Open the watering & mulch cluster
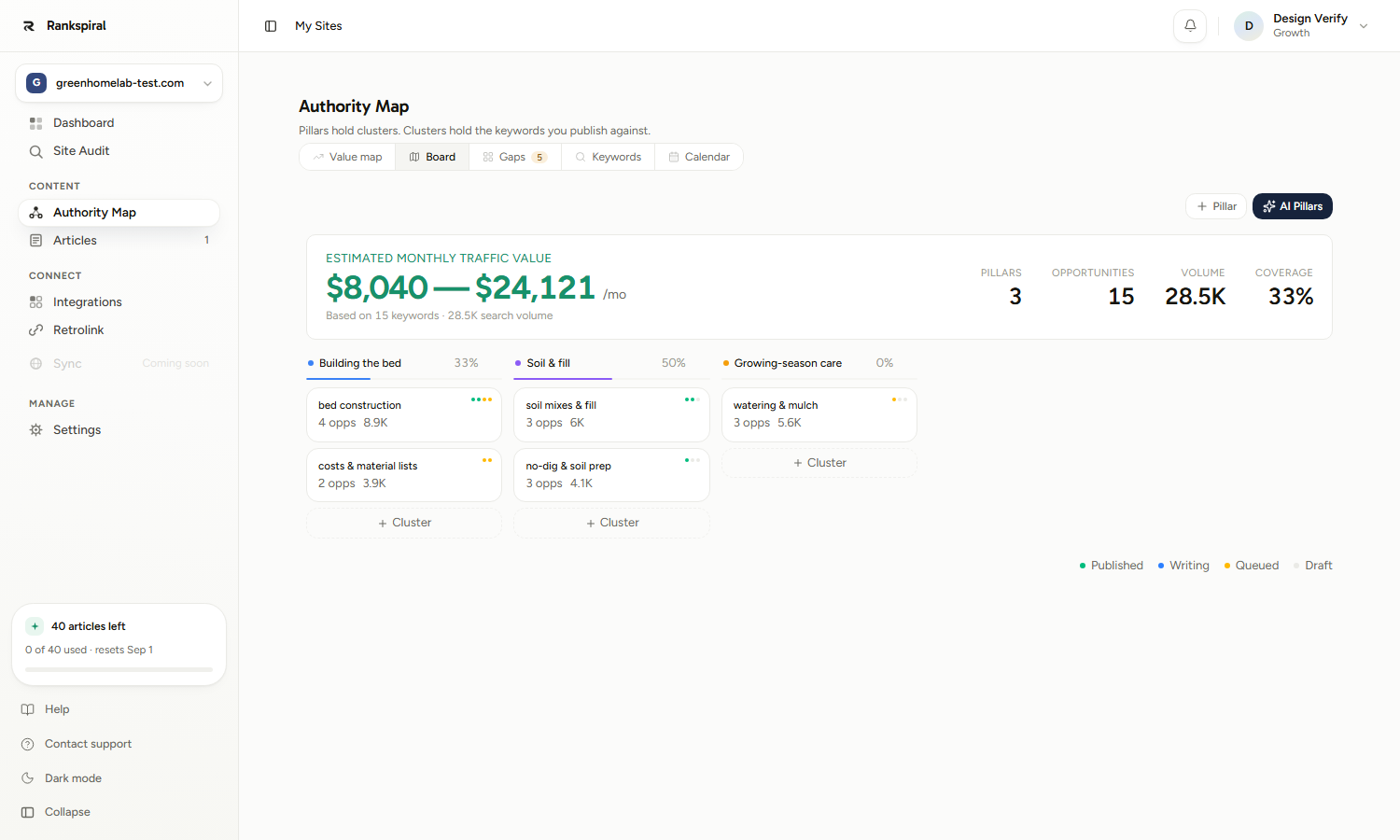Viewport: 1400px width, 840px height. [819, 414]
